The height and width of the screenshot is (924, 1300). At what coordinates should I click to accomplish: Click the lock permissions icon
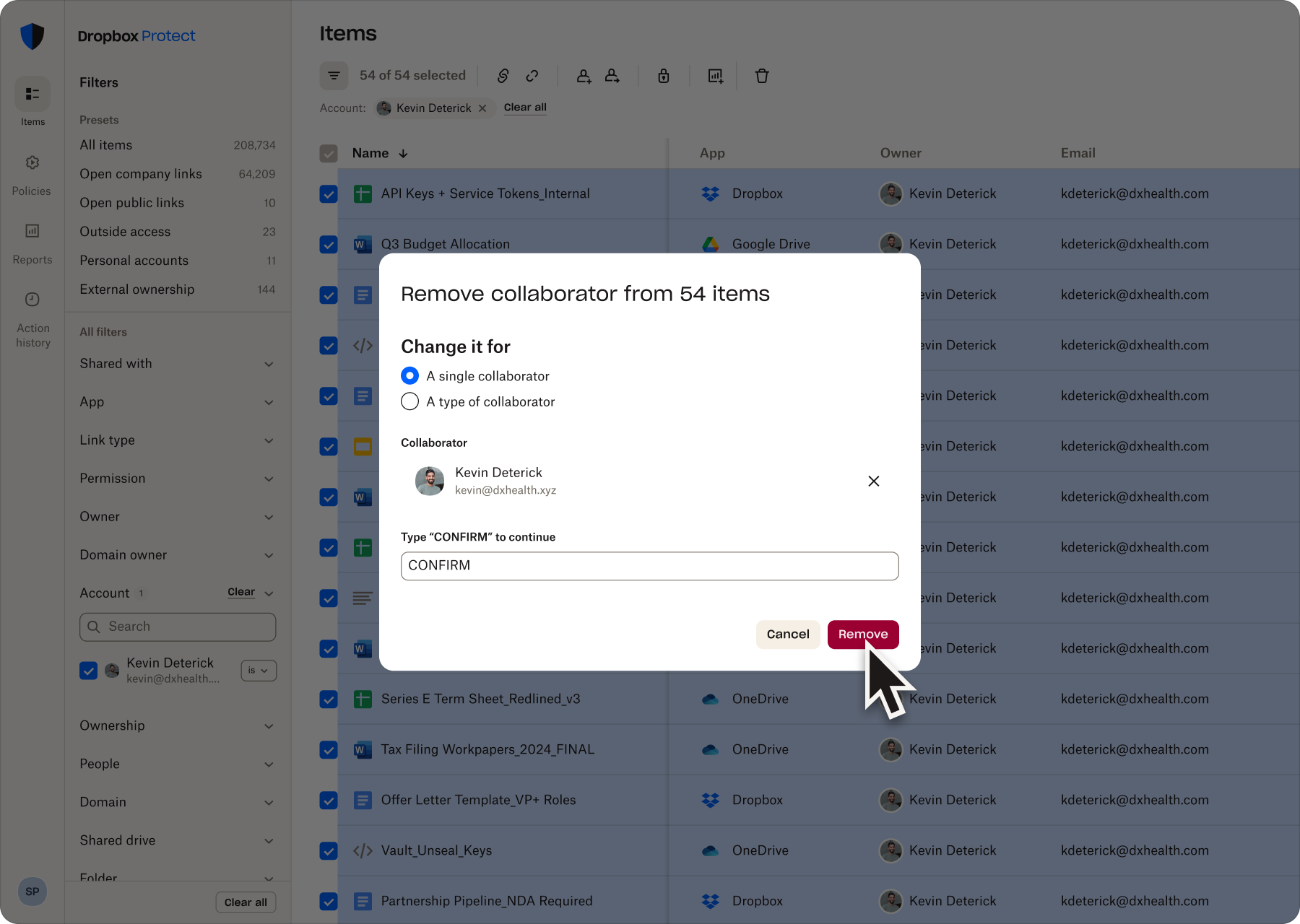tap(664, 76)
